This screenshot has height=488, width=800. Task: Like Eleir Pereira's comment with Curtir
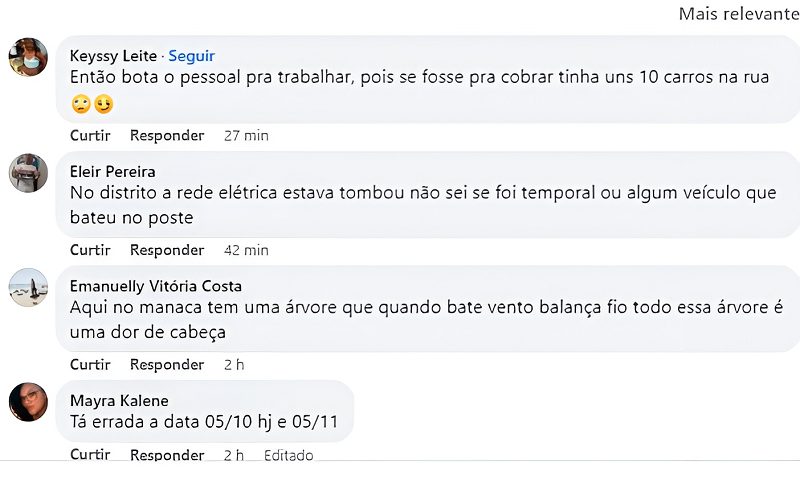90,250
